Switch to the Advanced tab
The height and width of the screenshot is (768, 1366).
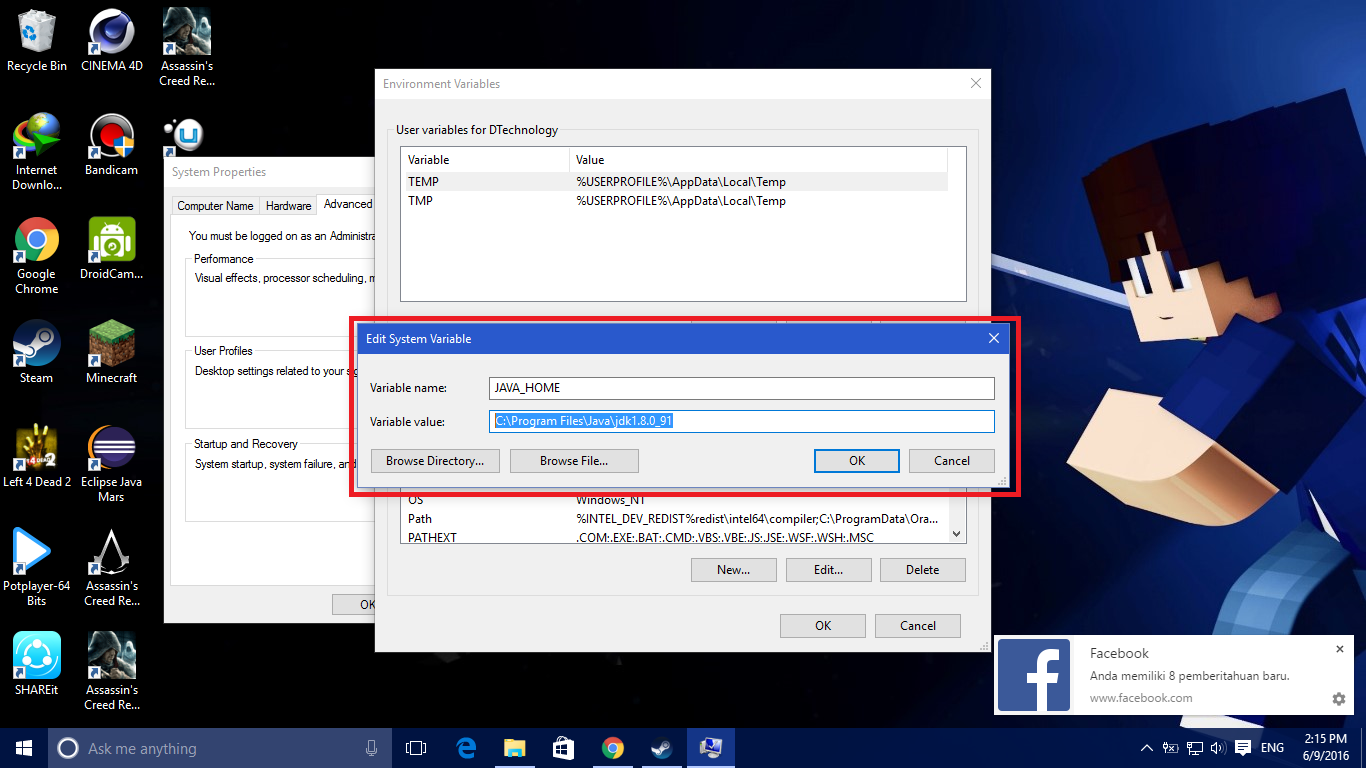[x=347, y=204]
